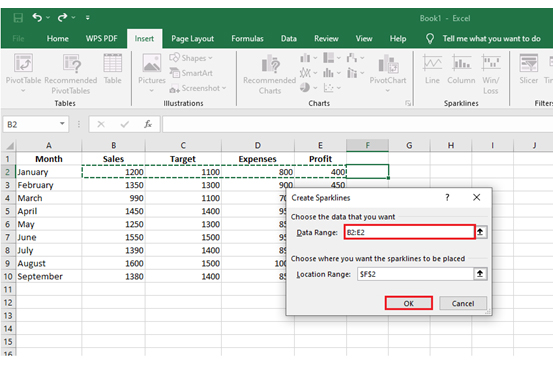Insert a hierarchy chart
This screenshot has width=553, height=367.
332,58
